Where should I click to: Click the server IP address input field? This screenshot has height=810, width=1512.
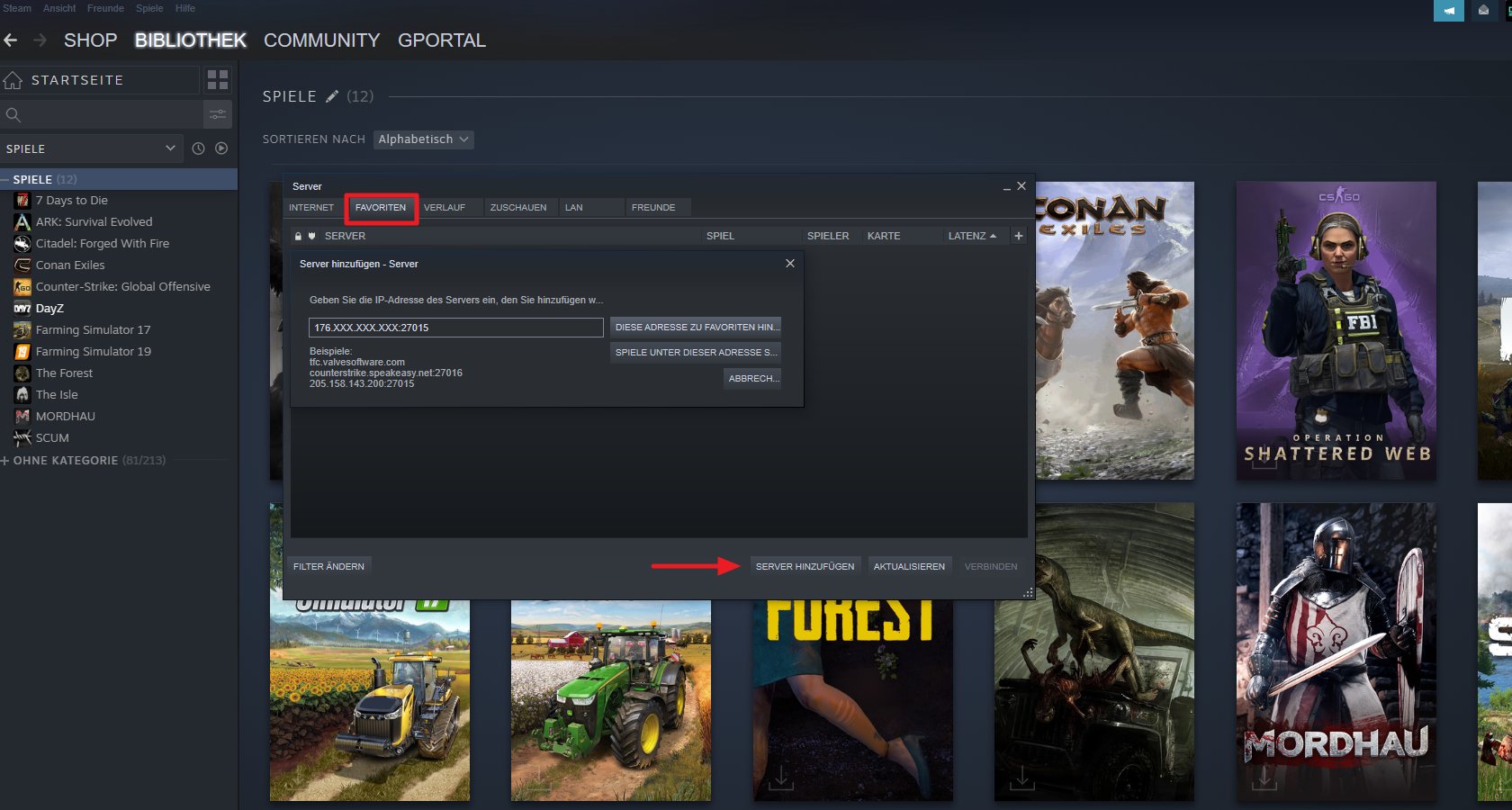(455, 328)
